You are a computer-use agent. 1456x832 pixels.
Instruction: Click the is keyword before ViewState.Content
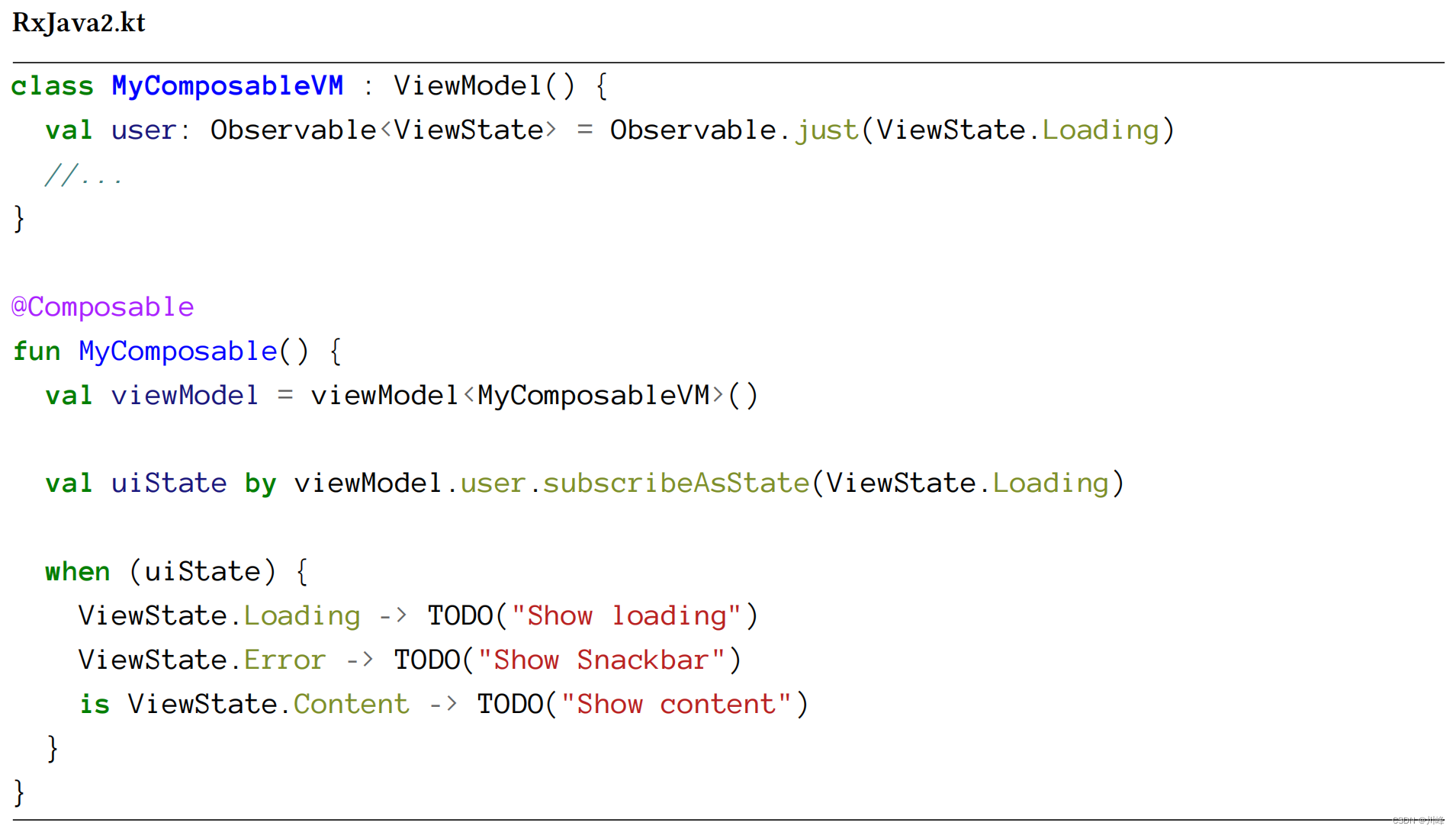click(95, 704)
